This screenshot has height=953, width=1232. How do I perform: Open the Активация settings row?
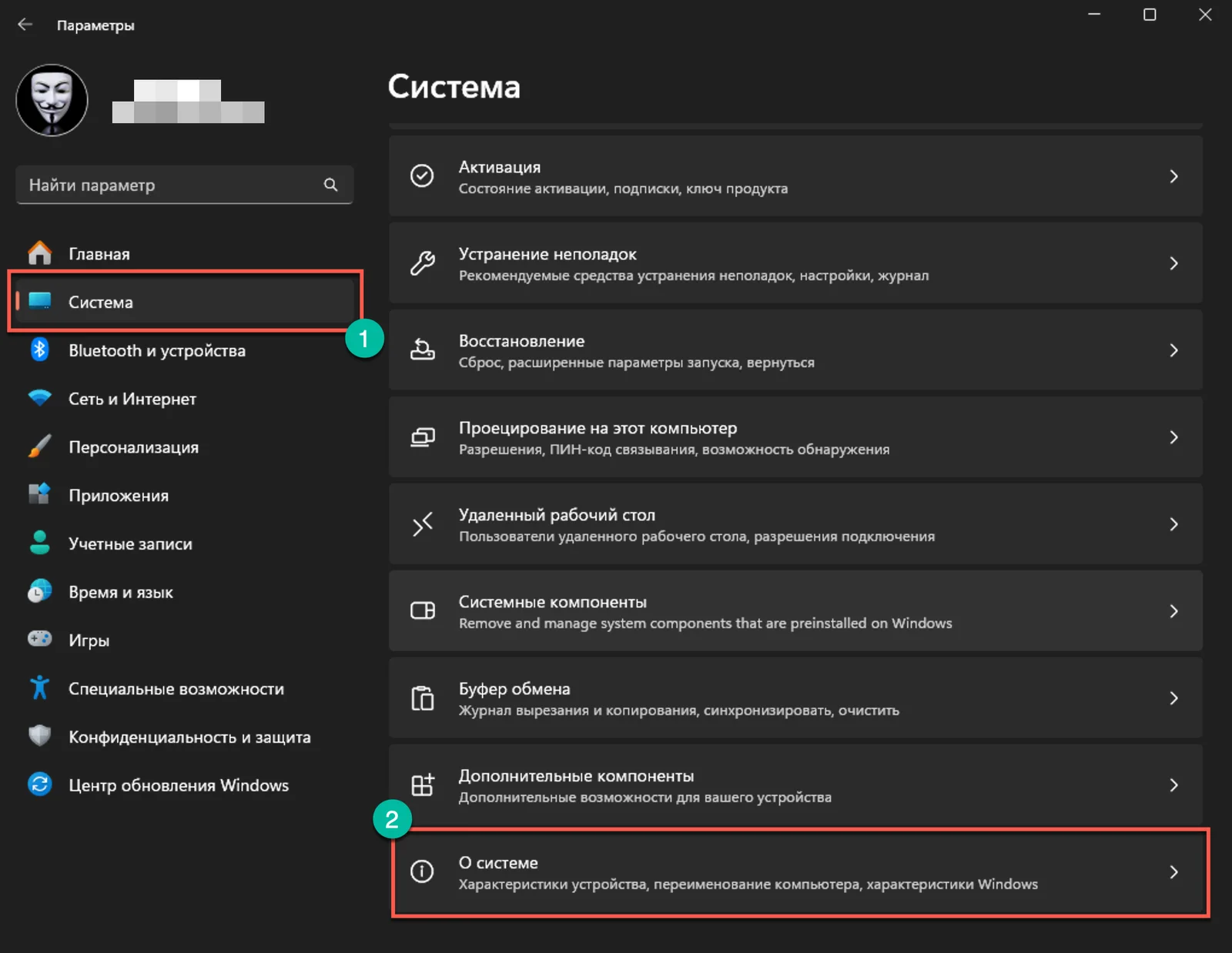(x=795, y=176)
